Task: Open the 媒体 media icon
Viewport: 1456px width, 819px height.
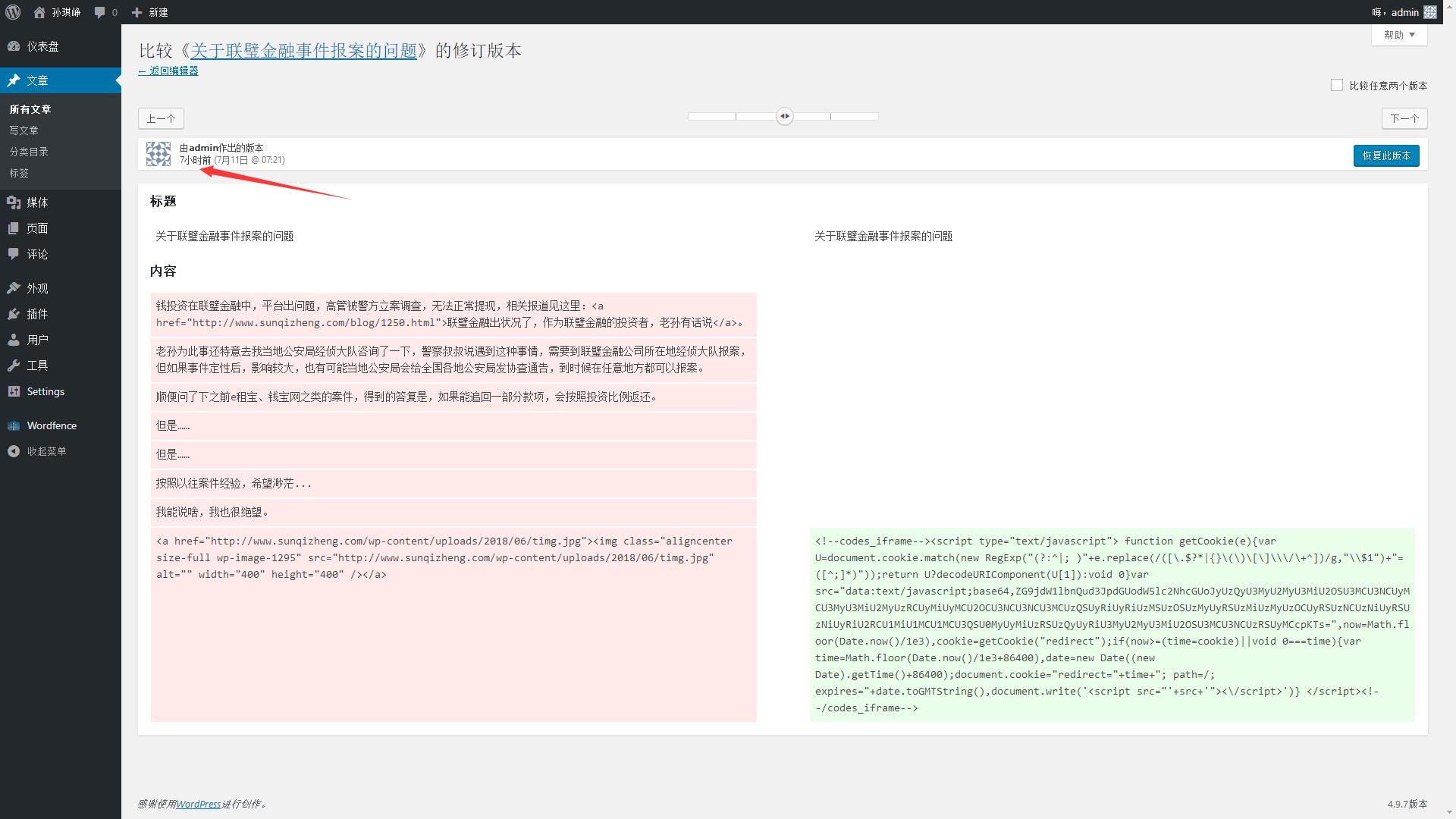Action: [x=14, y=202]
